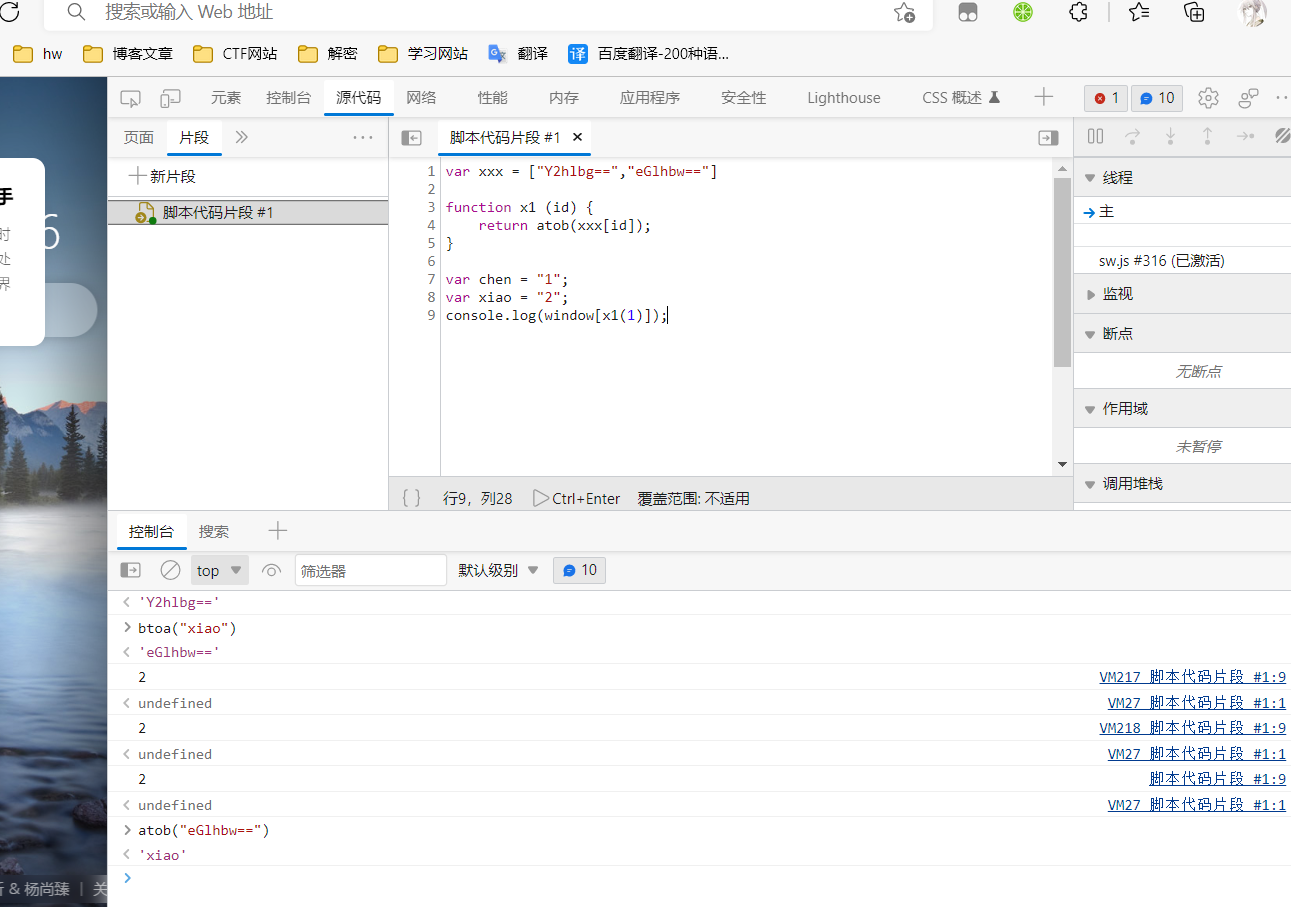Image resolution: width=1291 pixels, height=907 pixels.
Task: Pause script execution button
Action: coord(1096,137)
